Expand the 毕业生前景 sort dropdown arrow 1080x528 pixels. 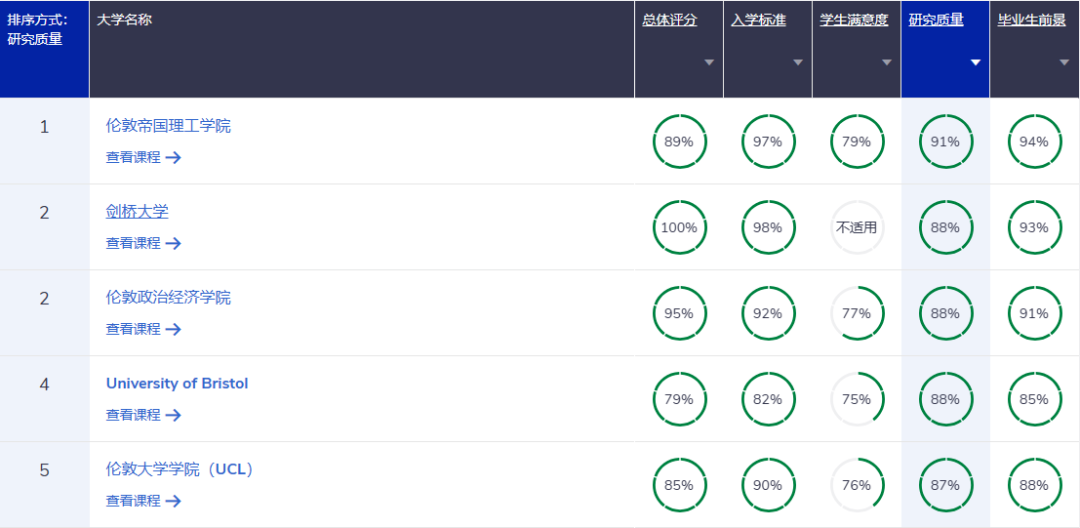click(1064, 62)
